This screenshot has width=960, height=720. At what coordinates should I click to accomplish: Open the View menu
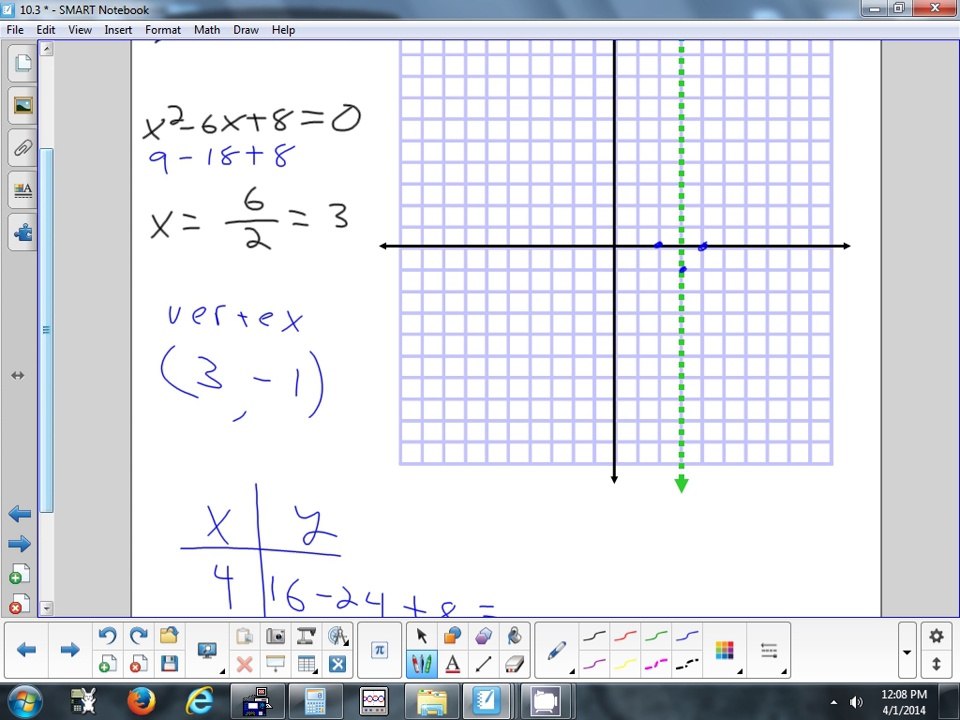(x=80, y=29)
